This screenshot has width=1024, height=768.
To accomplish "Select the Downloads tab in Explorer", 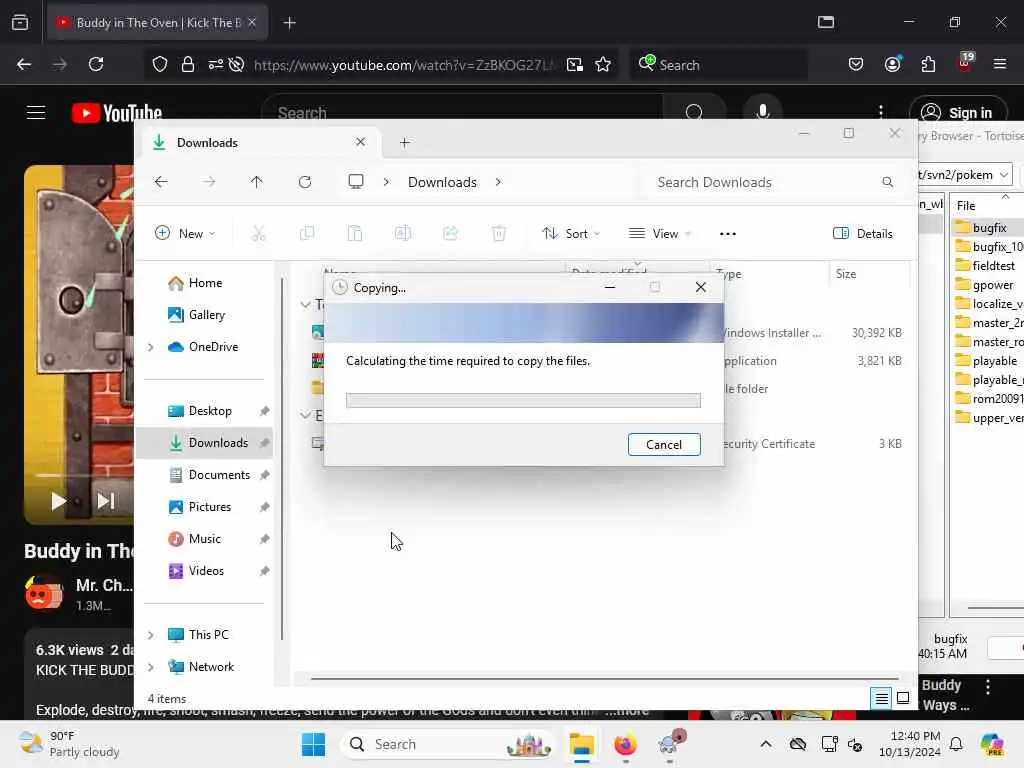I will (259, 142).
